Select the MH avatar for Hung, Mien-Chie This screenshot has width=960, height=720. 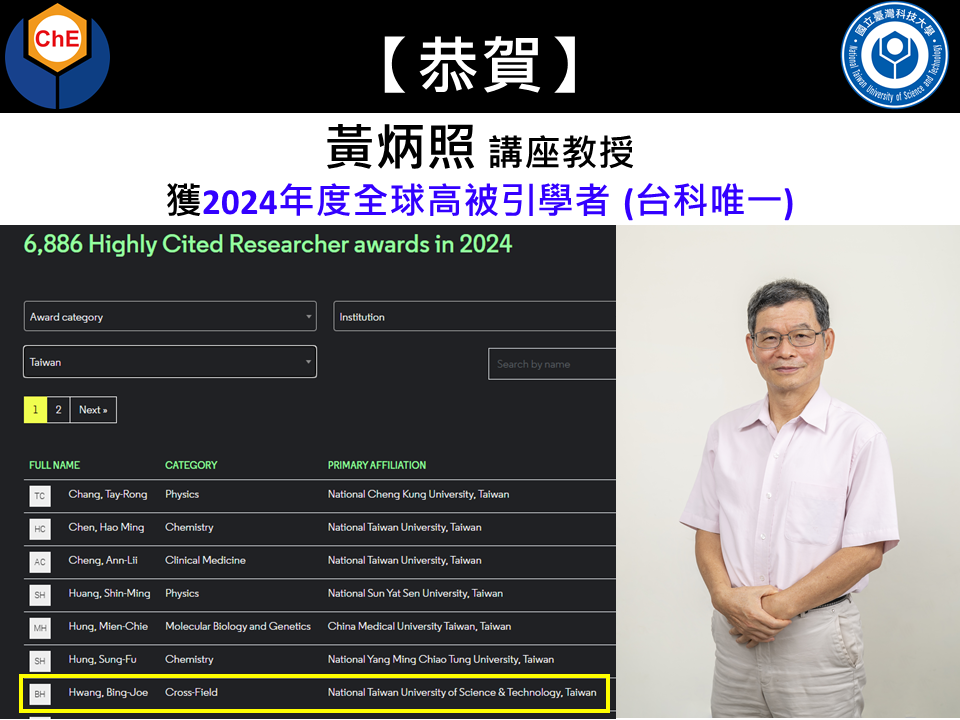click(39, 627)
